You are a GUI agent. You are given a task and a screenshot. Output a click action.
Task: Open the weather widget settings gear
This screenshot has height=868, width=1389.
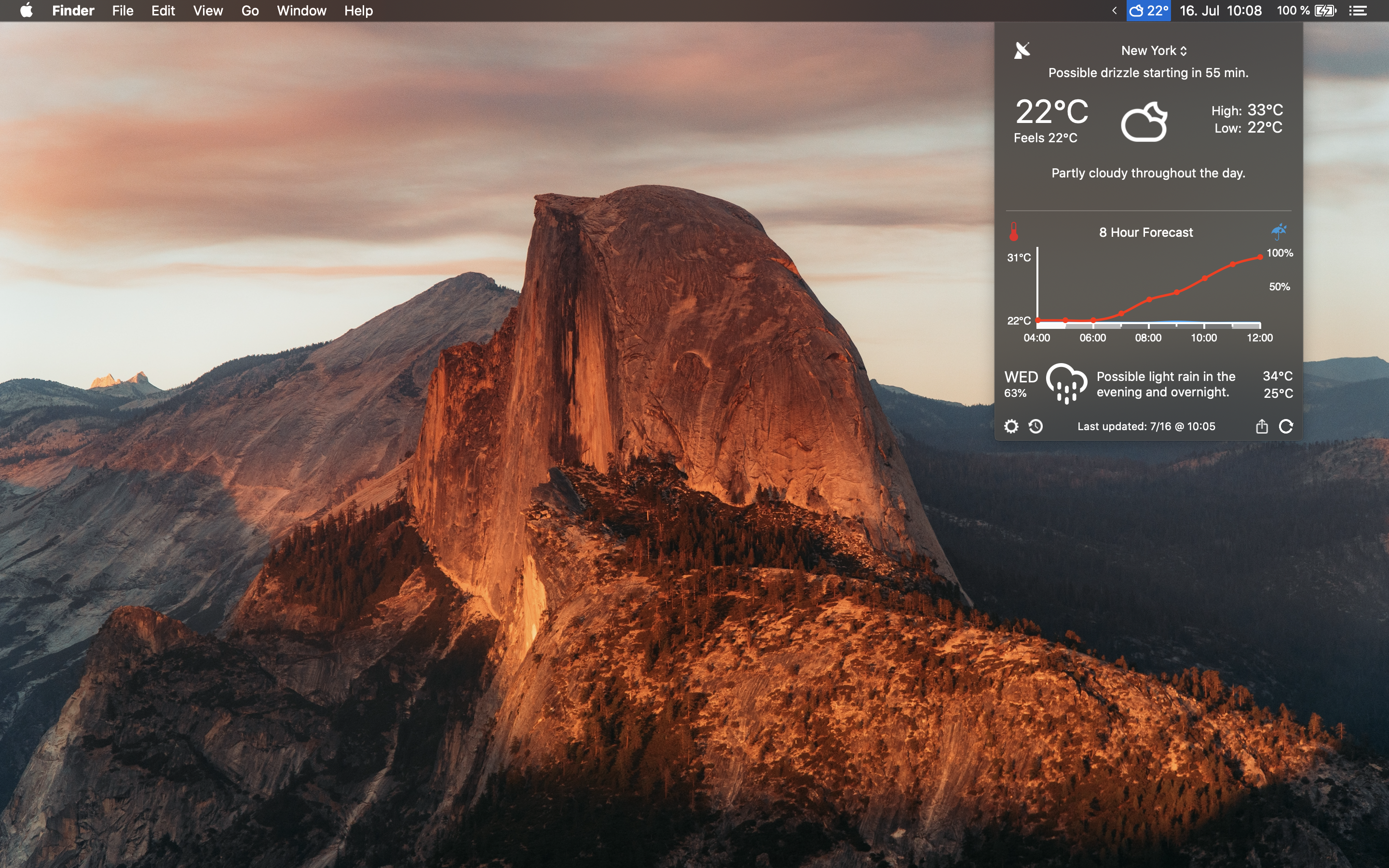click(1011, 426)
